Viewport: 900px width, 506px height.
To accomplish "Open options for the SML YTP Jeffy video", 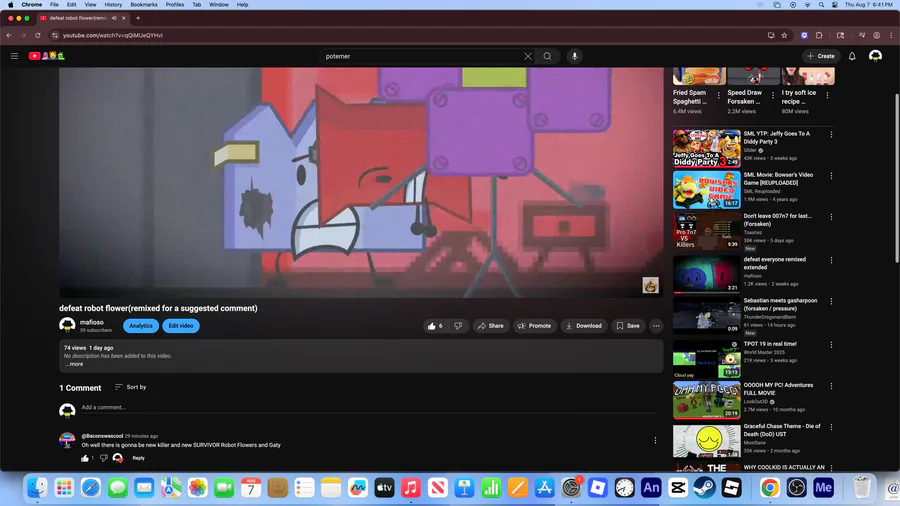I will [x=831, y=135].
